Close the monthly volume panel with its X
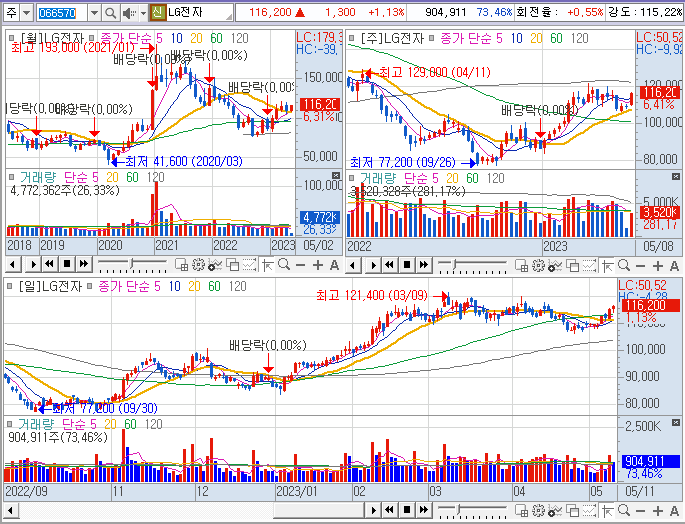This screenshot has height=524, width=685. 336,175
